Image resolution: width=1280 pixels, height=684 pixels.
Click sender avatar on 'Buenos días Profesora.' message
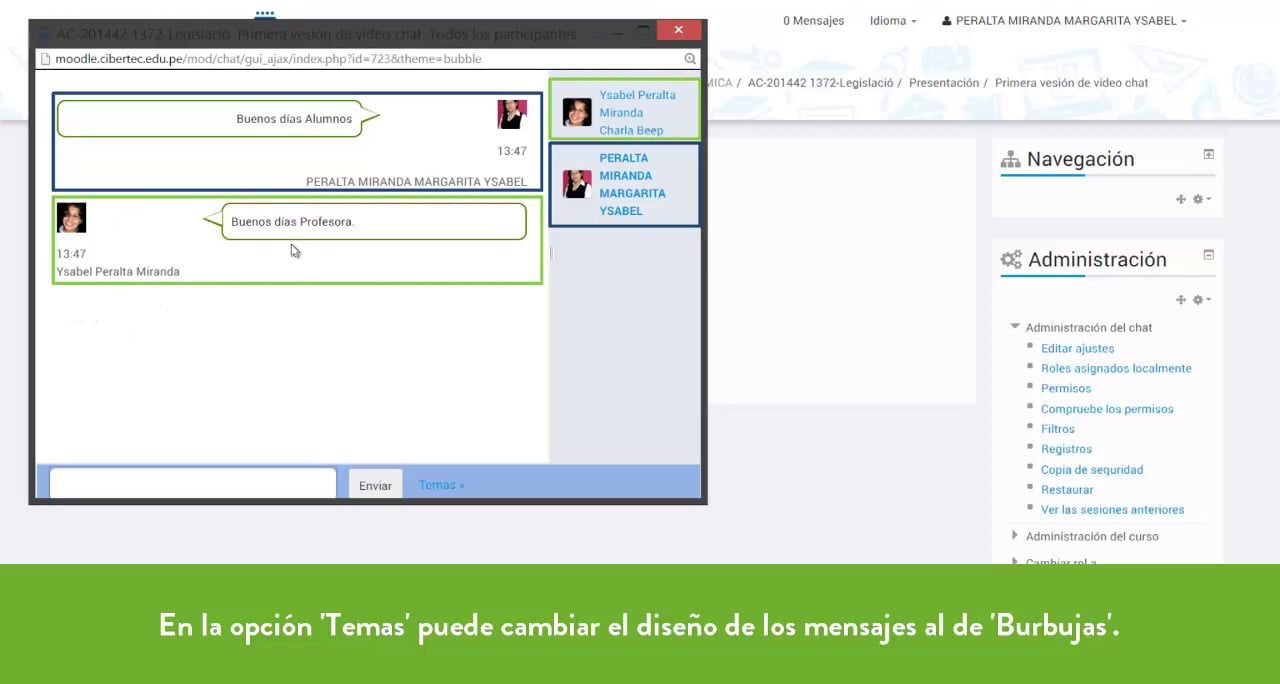point(71,218)
